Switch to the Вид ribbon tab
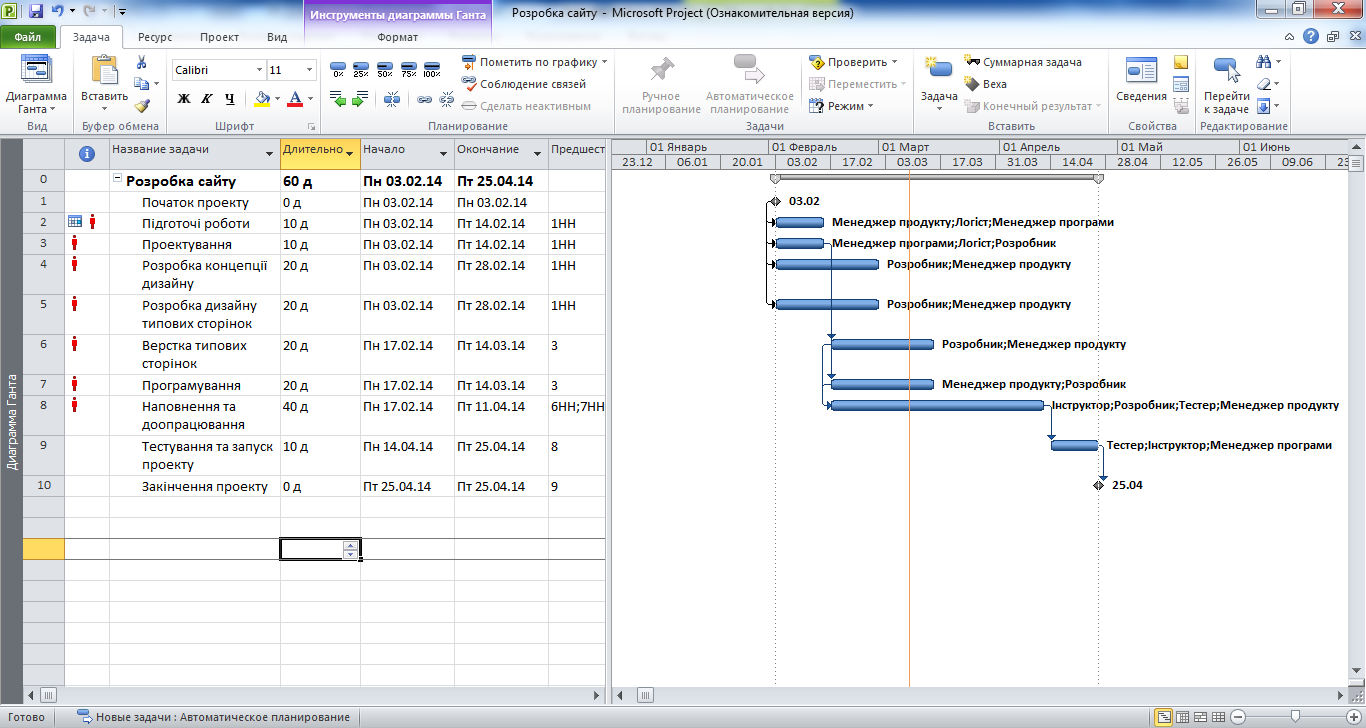 coord(277,37)
